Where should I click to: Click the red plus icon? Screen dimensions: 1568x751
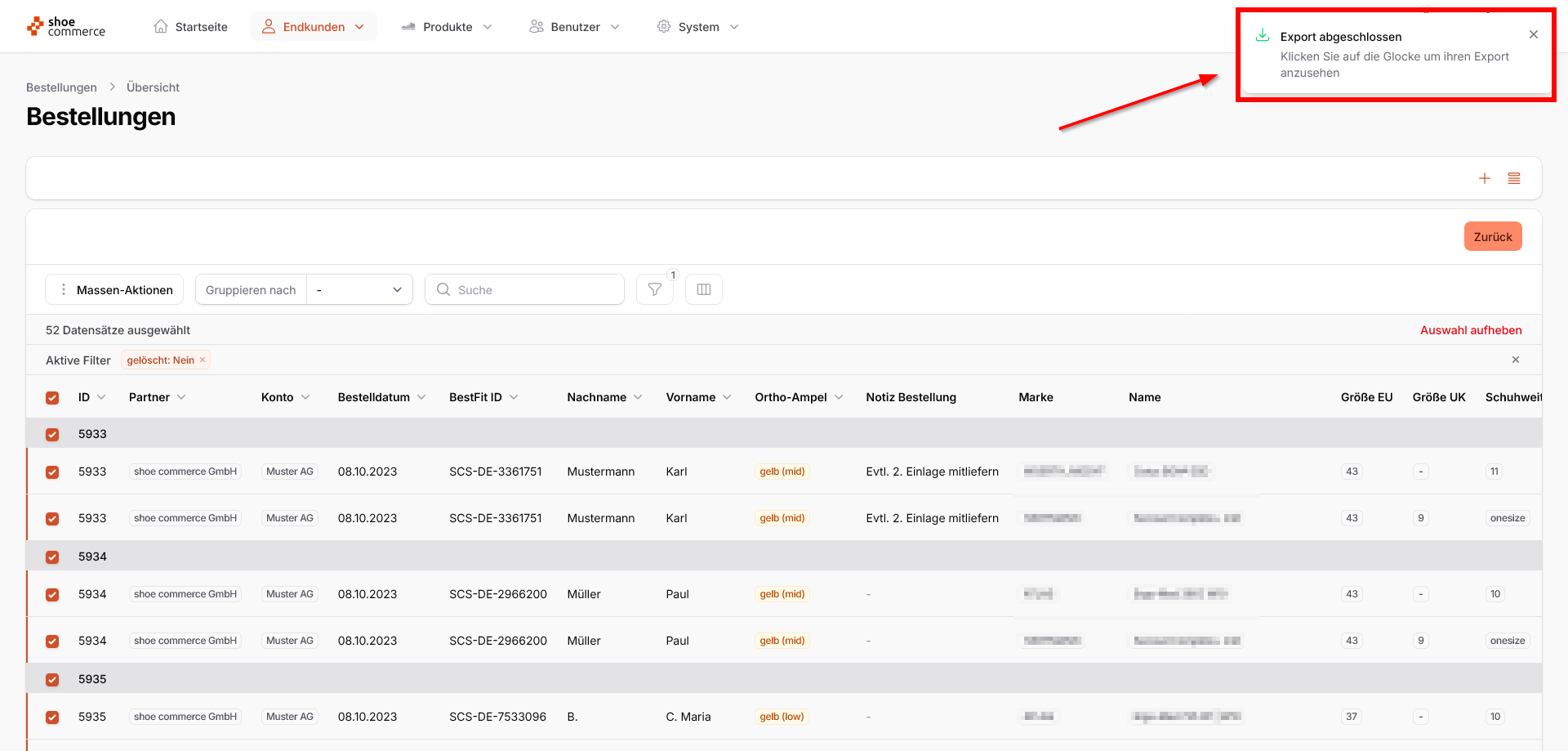1484,178
